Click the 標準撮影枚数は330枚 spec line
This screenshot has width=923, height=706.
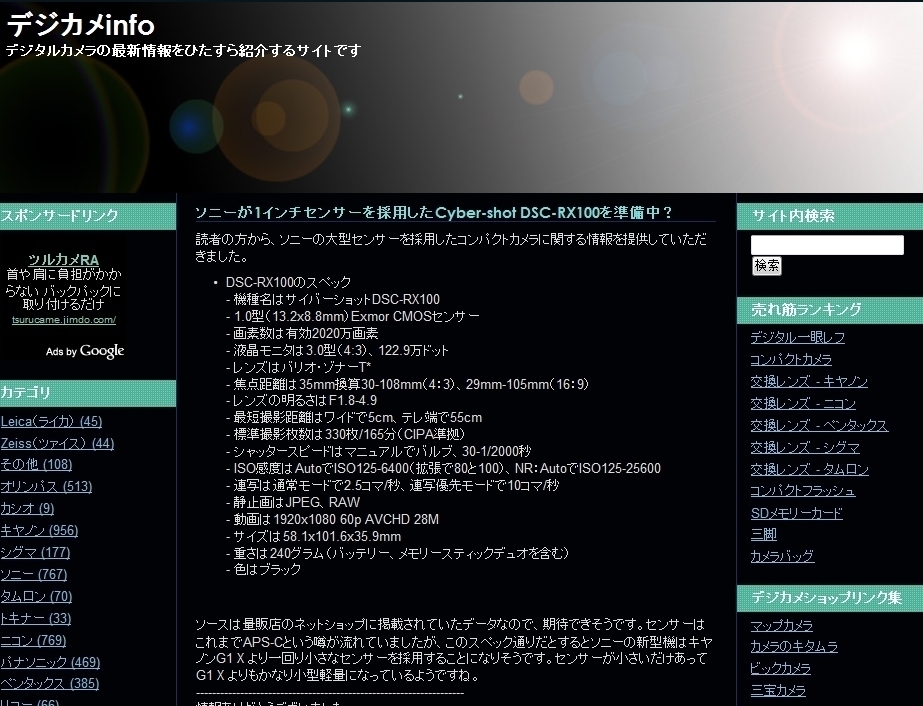[345, 435]
